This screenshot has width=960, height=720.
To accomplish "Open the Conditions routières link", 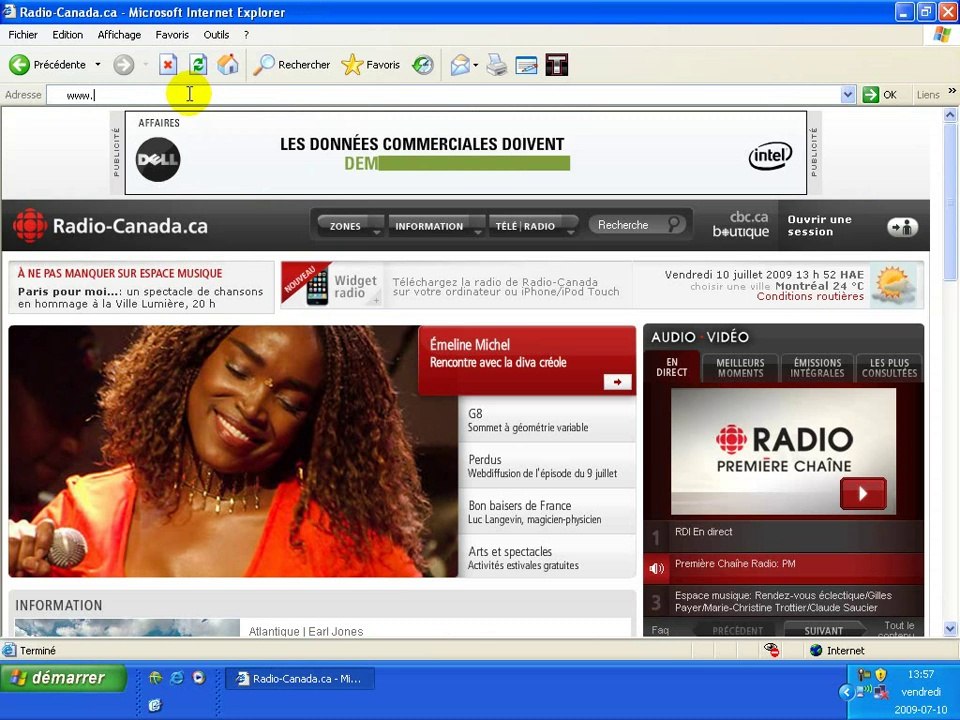I will point(810,296).
